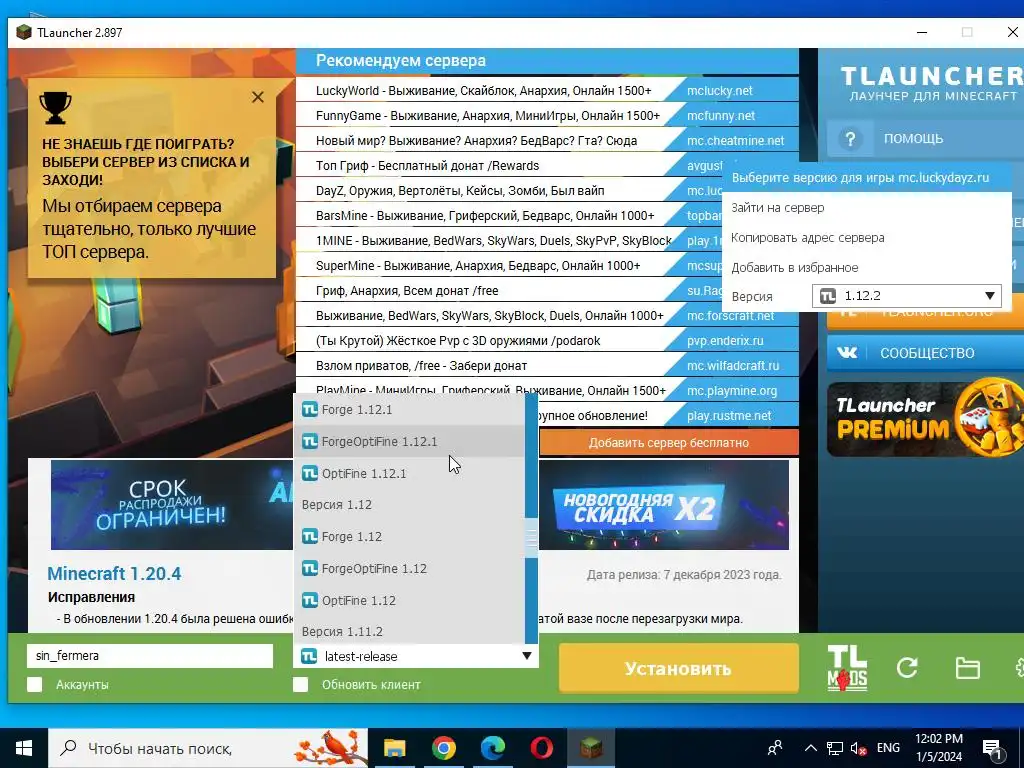Launch Google Chrome from taskbar
This screenshot has height=768, width=1024.
(443, 748)
